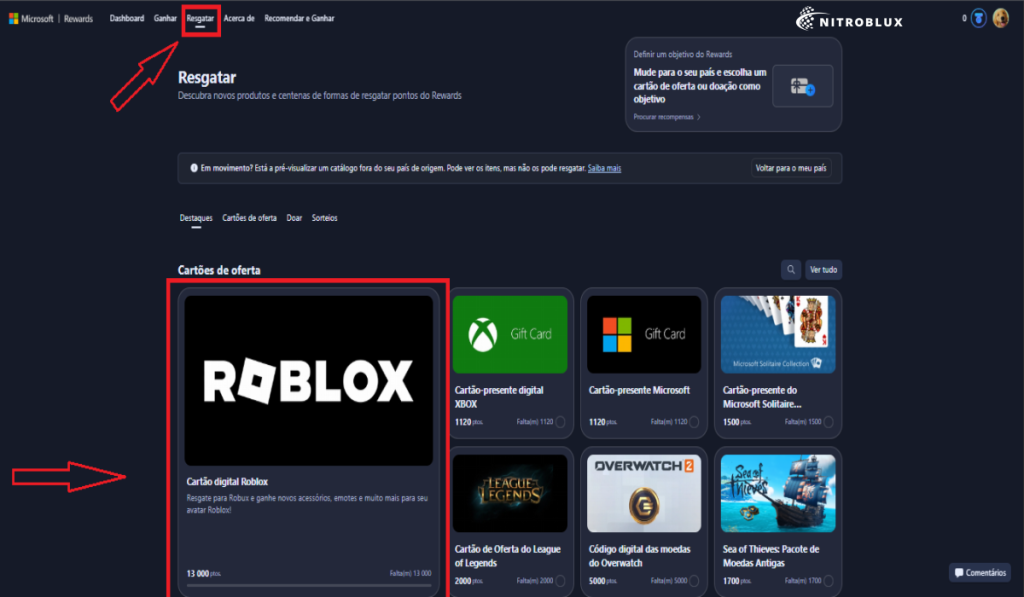1024x597 pixels.
Task: Open the Microsoft Gift Card thumbnail
Action: click(644, 334)
